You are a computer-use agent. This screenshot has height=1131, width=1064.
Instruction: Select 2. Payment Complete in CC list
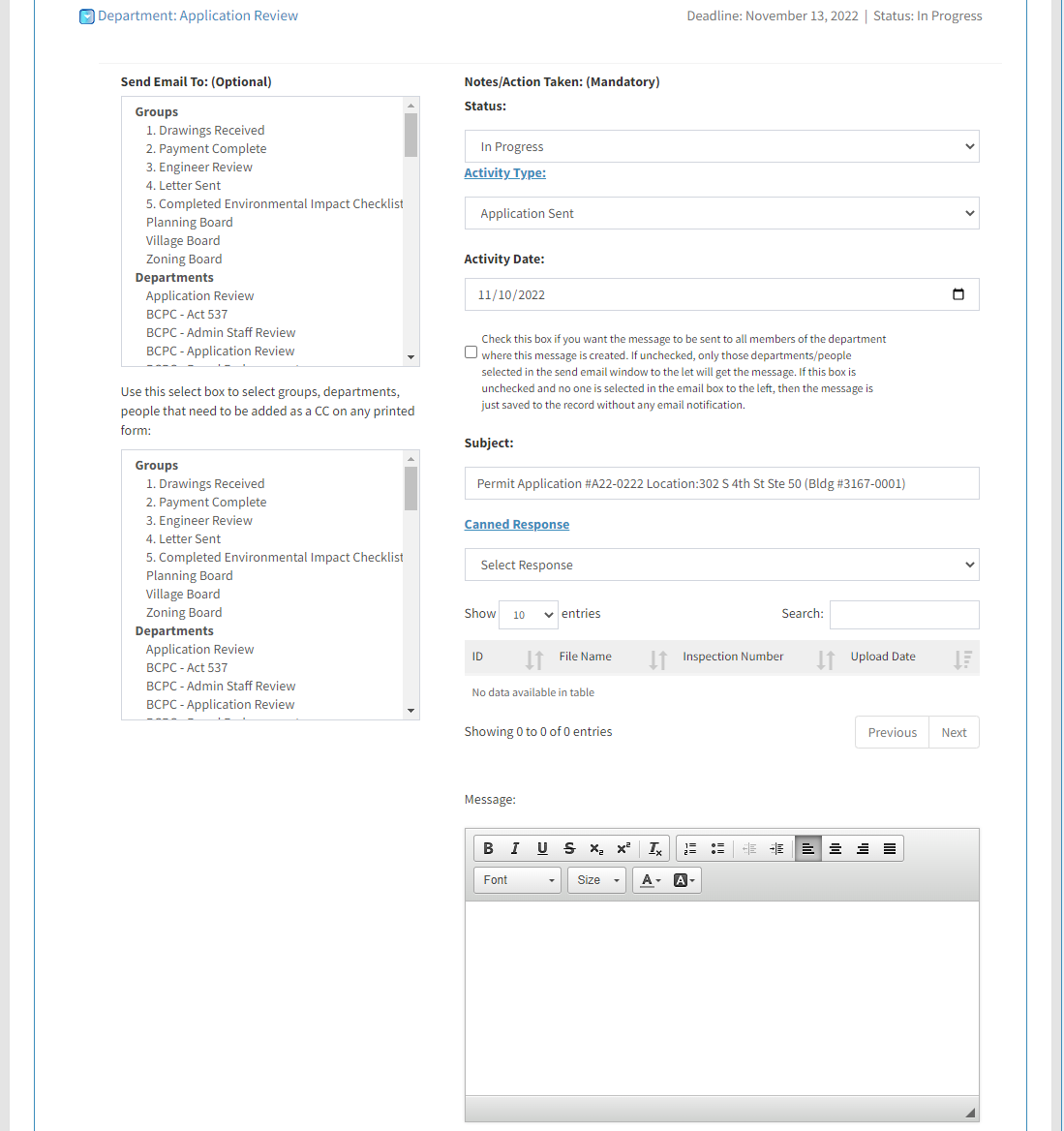[206, 502]
